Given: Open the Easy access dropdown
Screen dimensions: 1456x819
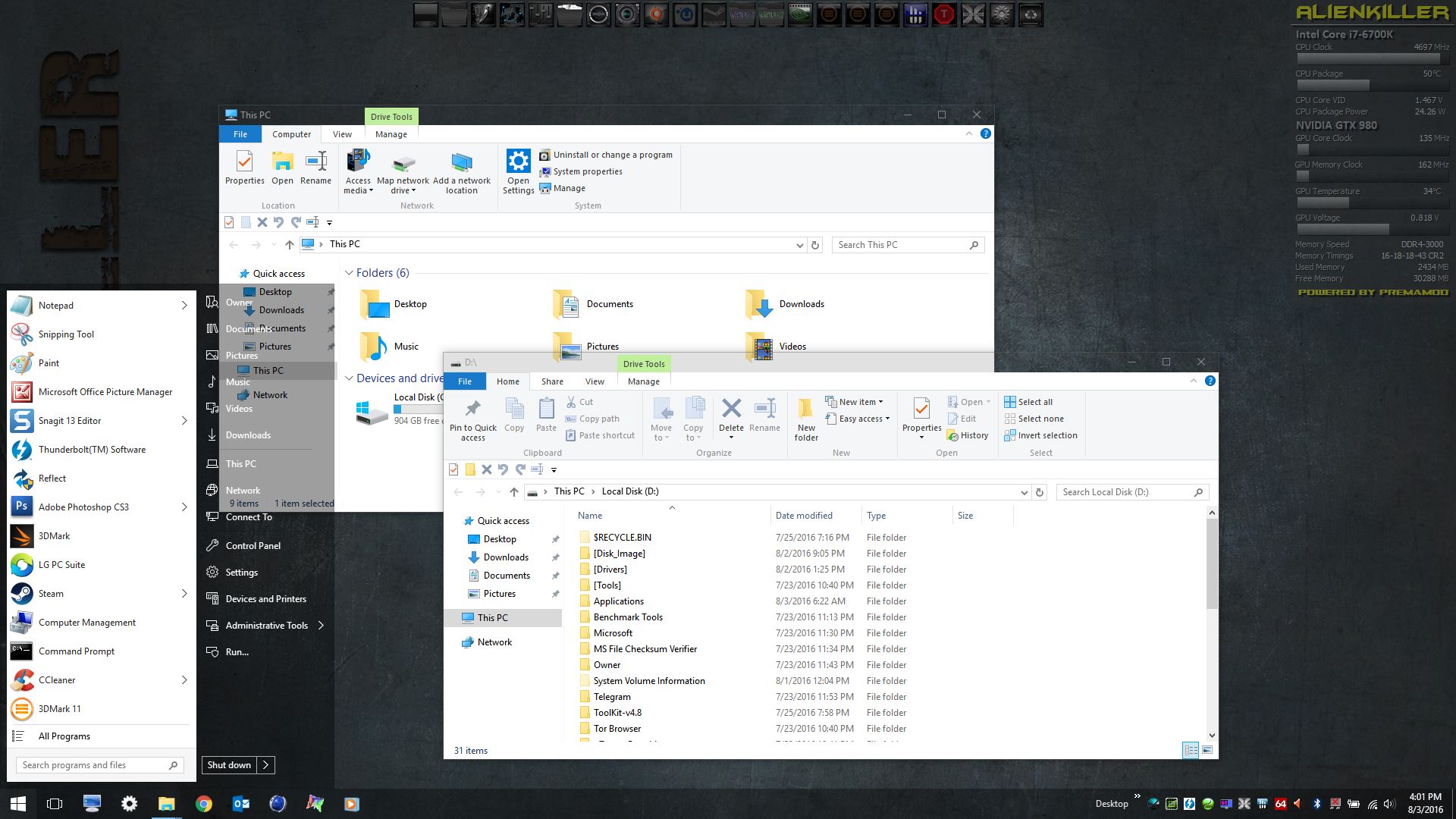Looking at the screenshot, I should coord(857,419).
